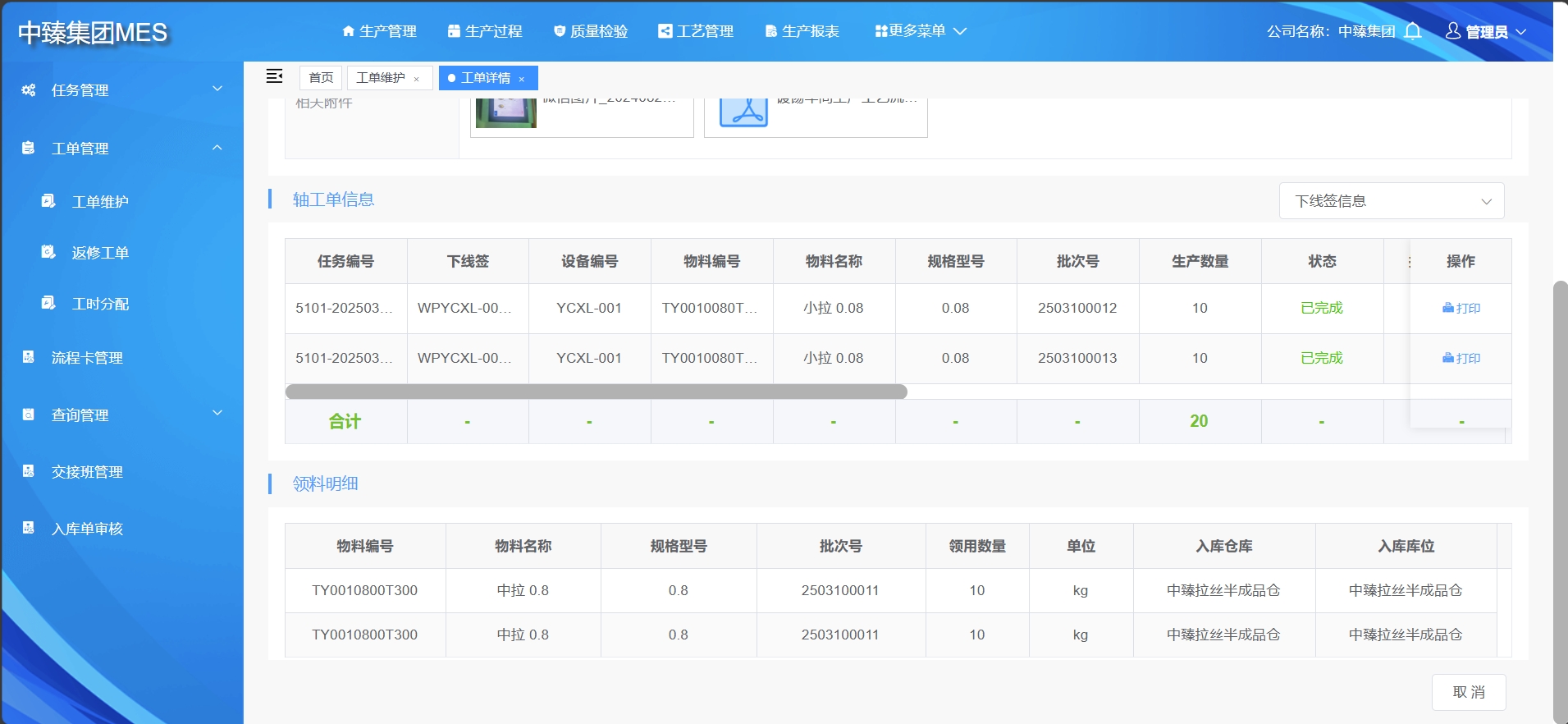Image resolution: width=1568 pixels, height=724 pixels.
Task: Close the 工单详情 tab
Action: pos(522,79)
